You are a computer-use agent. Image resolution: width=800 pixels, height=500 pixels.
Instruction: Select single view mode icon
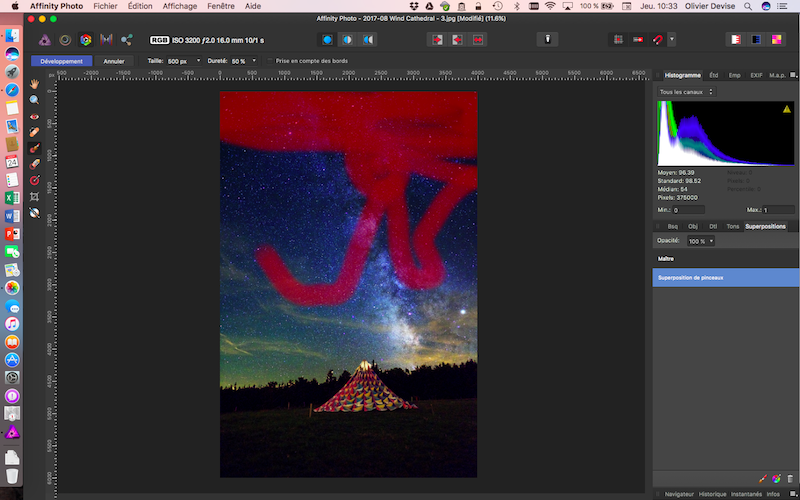click(328, 40)
